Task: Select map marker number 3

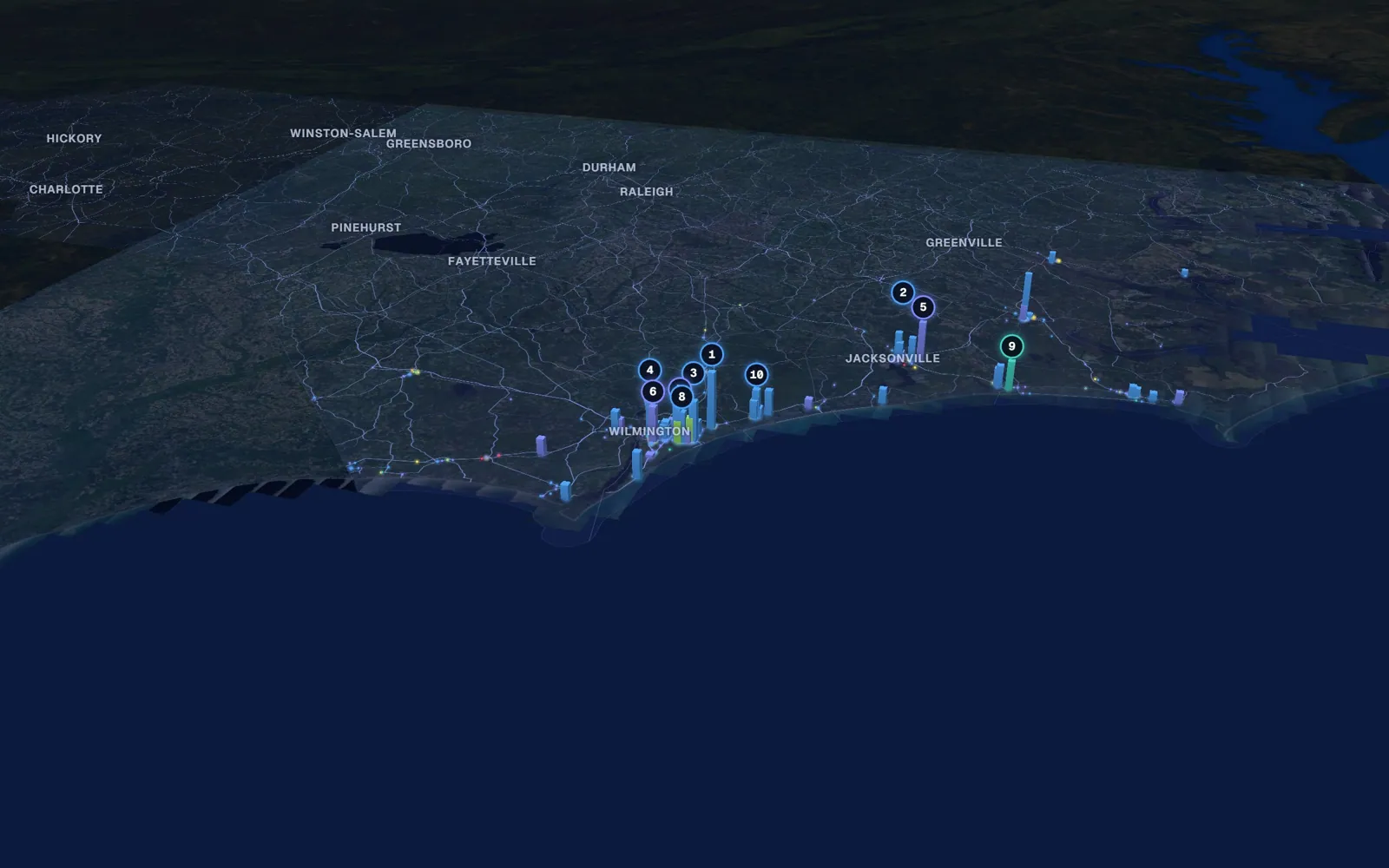Action: tap(693, 373)
